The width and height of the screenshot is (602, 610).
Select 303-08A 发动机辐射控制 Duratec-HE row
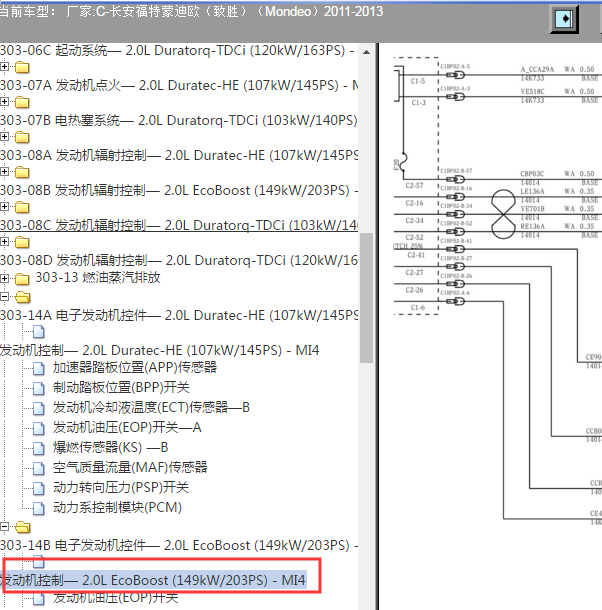coord(179,155)
